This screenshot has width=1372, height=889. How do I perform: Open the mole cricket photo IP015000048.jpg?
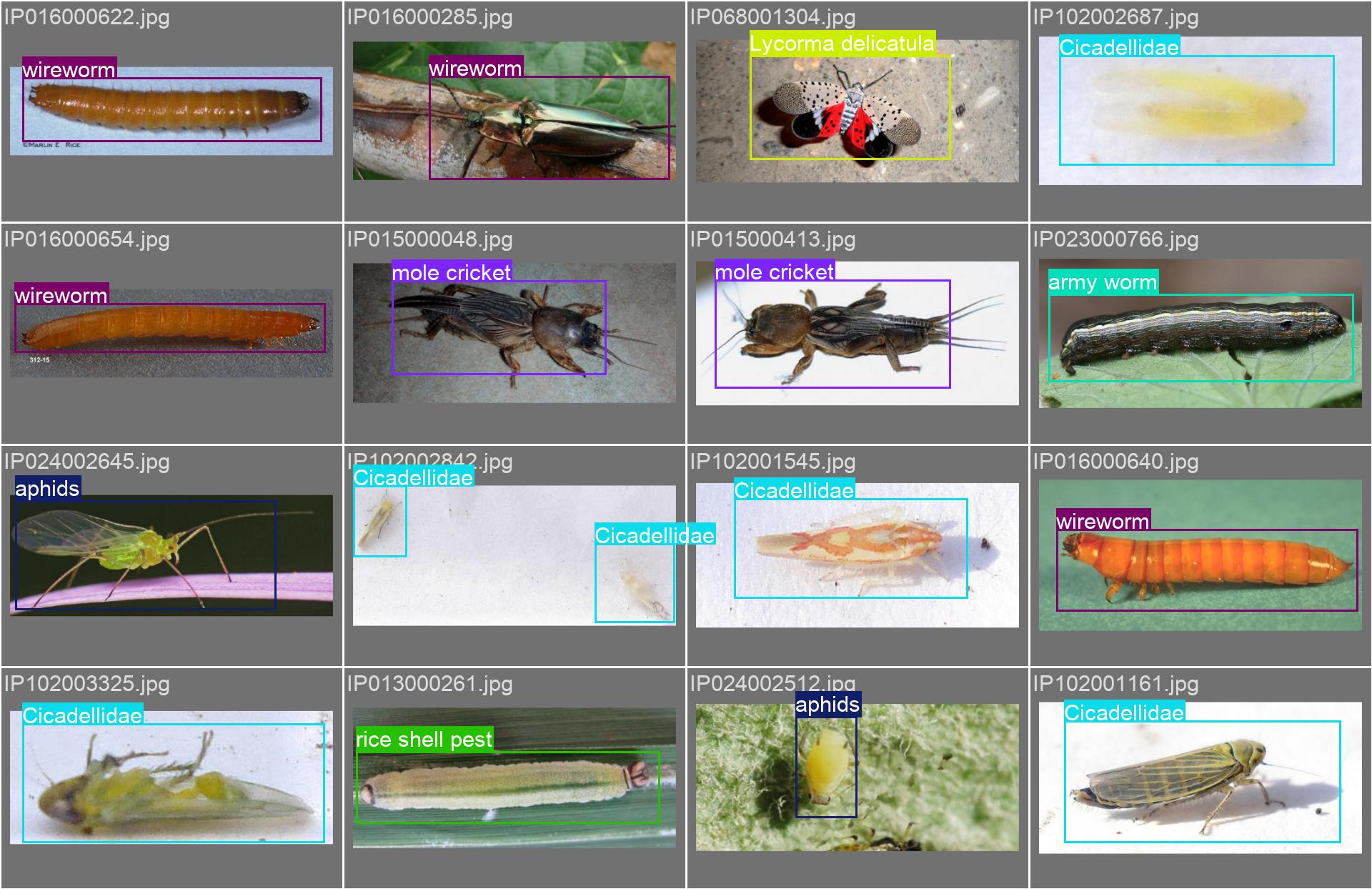[514, 333]
